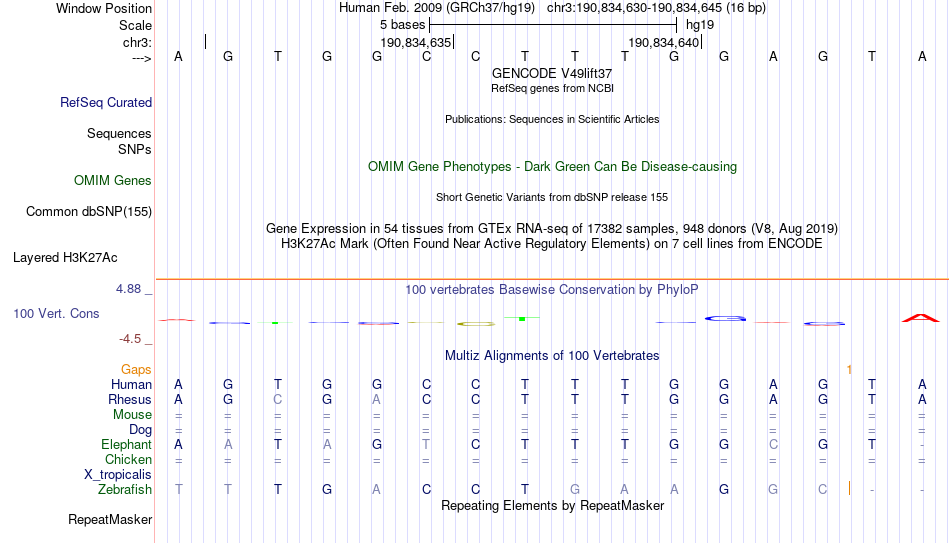
Task: Click 'Publications: Sequences in Scientific Articles' title
Action: [x=552, y=119]
